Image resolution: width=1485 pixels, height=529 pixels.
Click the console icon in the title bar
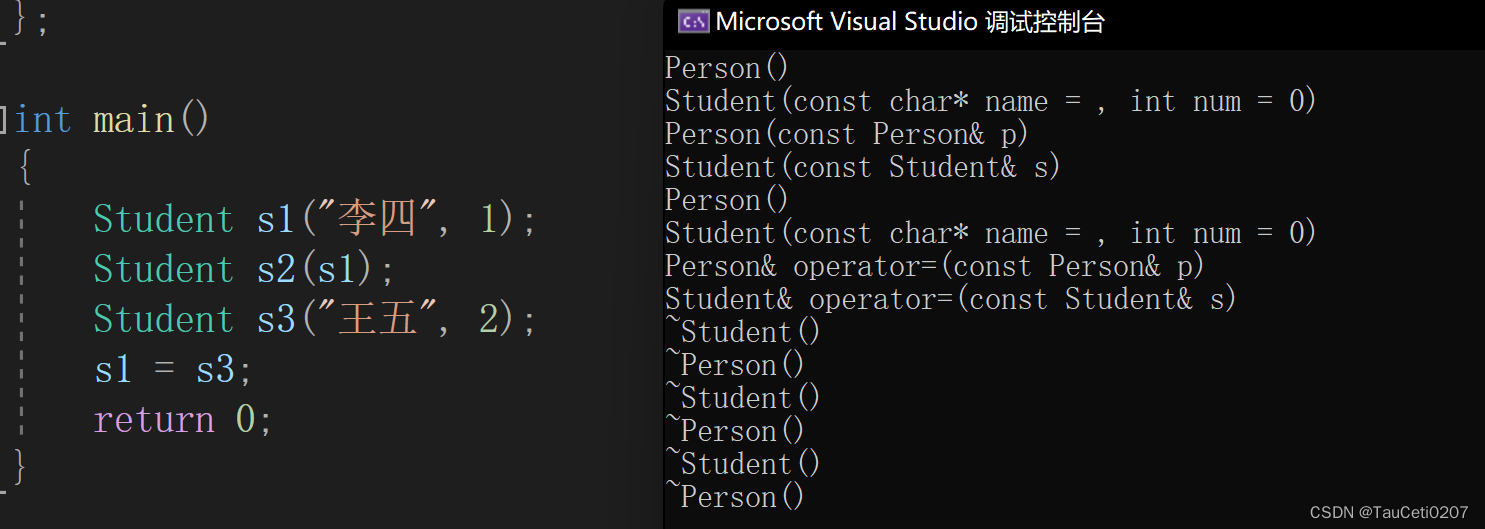coord(693,21)
